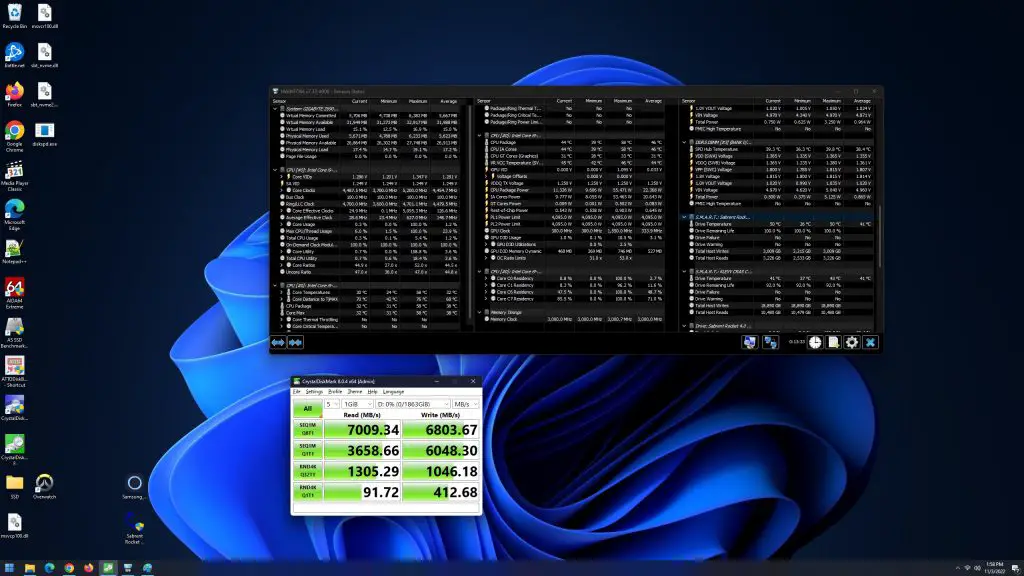Select the CPU Package Power sensor row

pos(575,190)
